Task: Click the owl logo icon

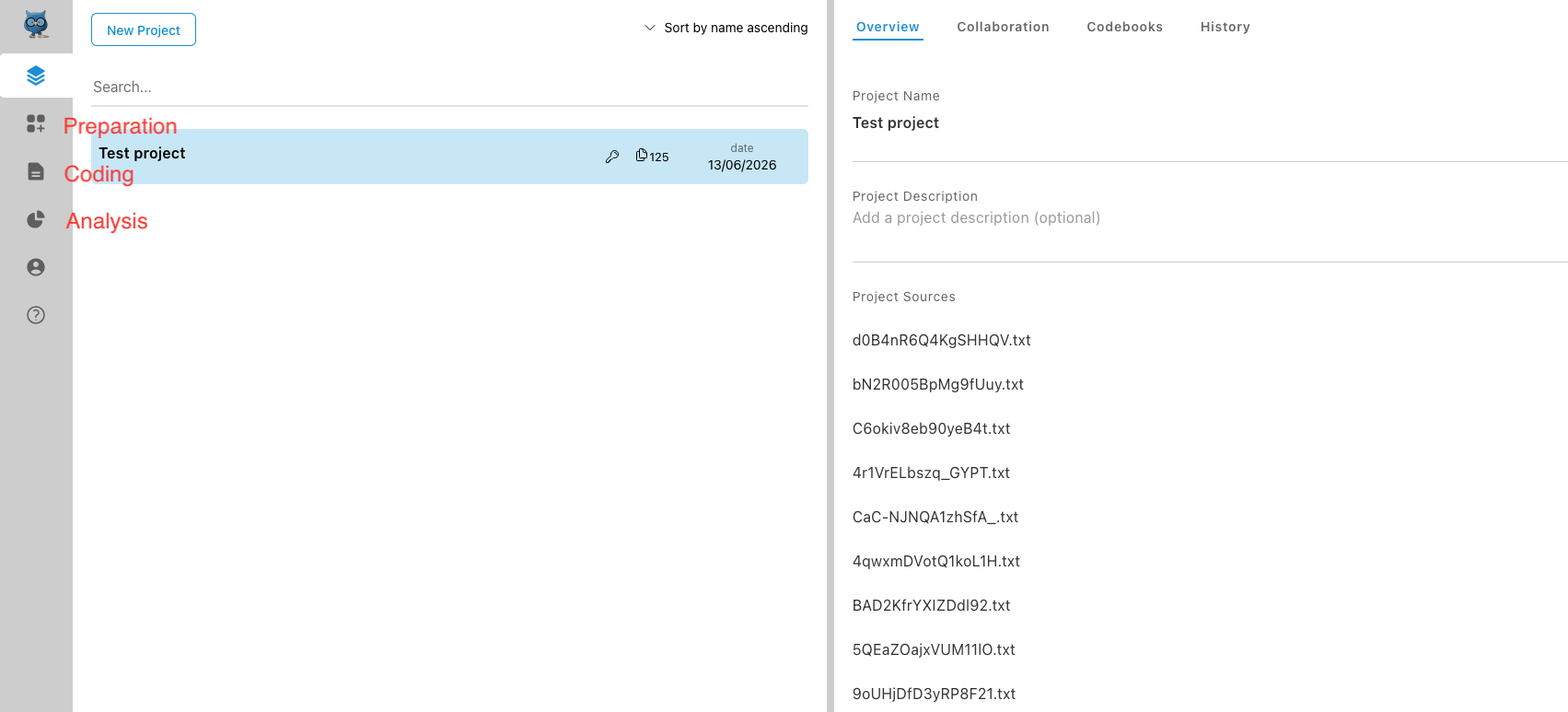Action: (36, 23)
